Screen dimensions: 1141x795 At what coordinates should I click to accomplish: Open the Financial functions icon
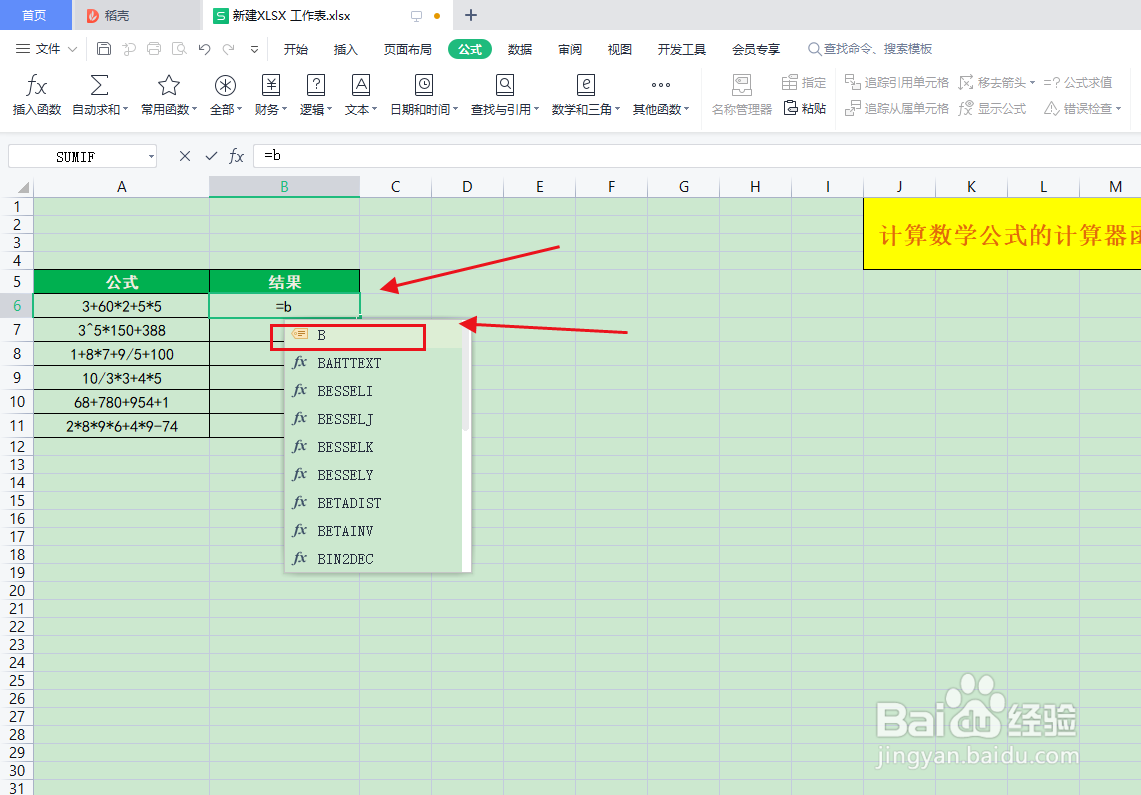click(x=271, y=85)
